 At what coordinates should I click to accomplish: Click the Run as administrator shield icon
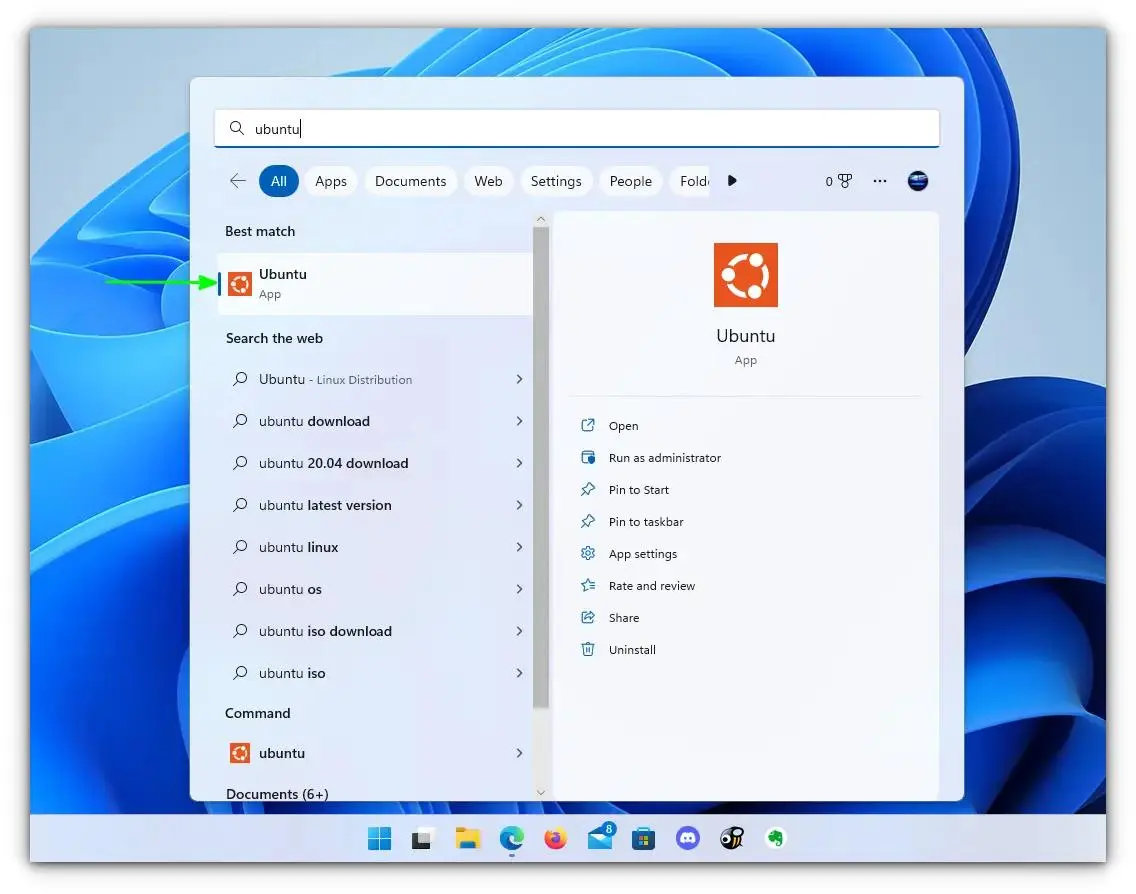[588, 457]
